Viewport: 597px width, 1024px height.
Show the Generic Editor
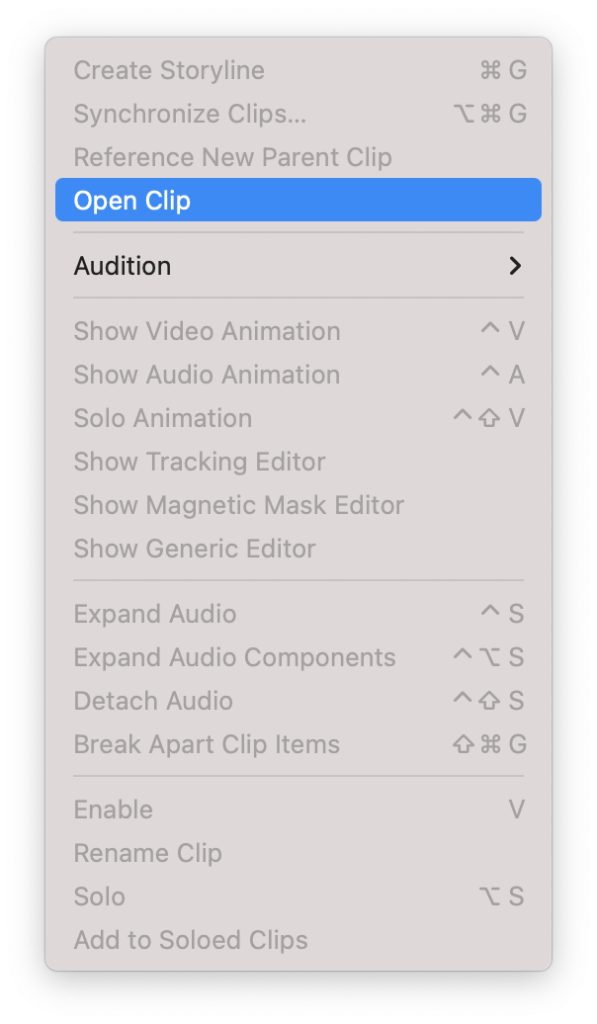point(194,548)
